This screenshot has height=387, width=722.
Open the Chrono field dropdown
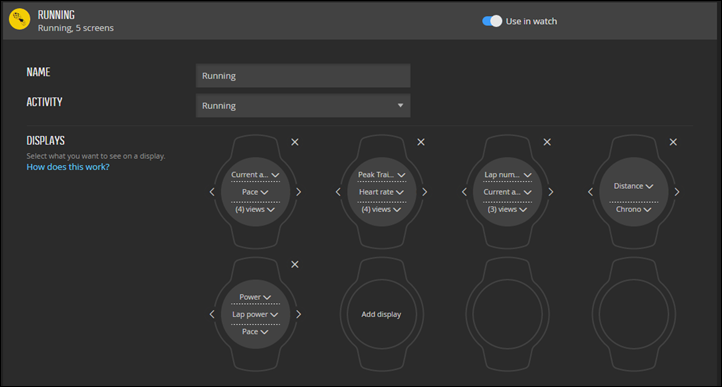634,209
